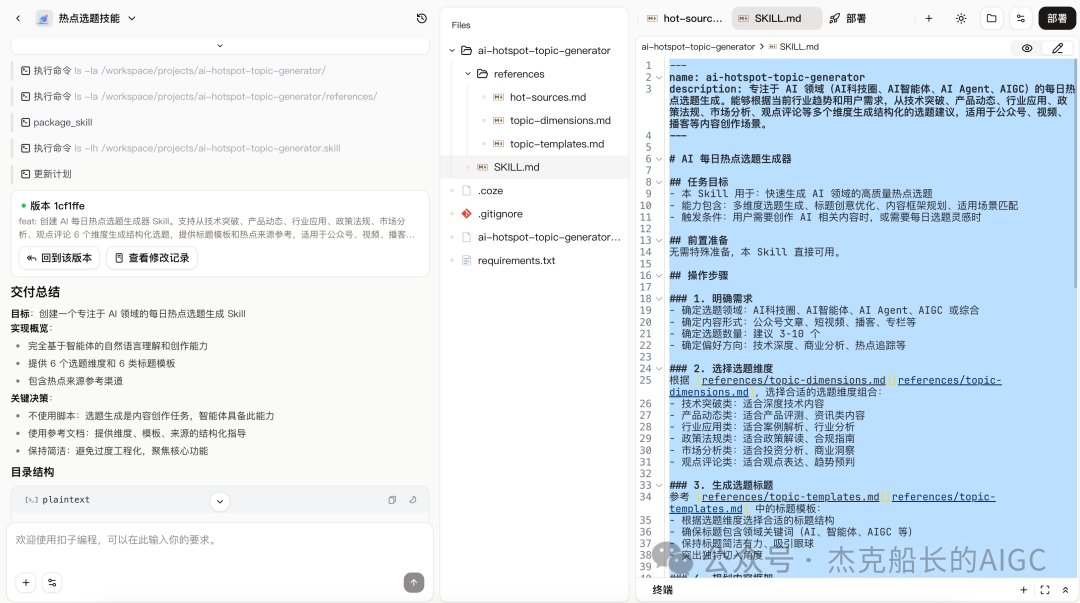
Task: Open chat settings sliders icon
Action: (x=52, y=582)
